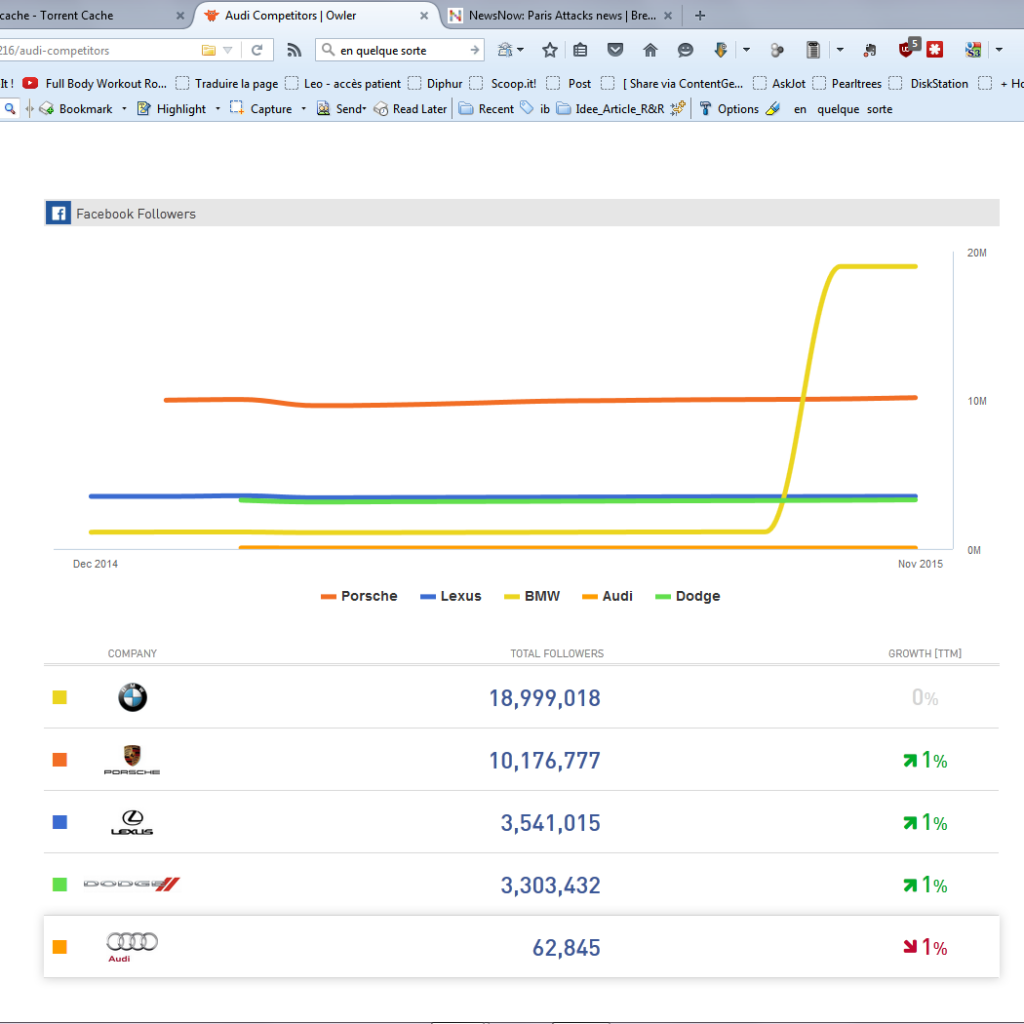Screen dimensions: 1024x1024
Task: Open the Highlight dropdown arrow
Action: point(217,109)
